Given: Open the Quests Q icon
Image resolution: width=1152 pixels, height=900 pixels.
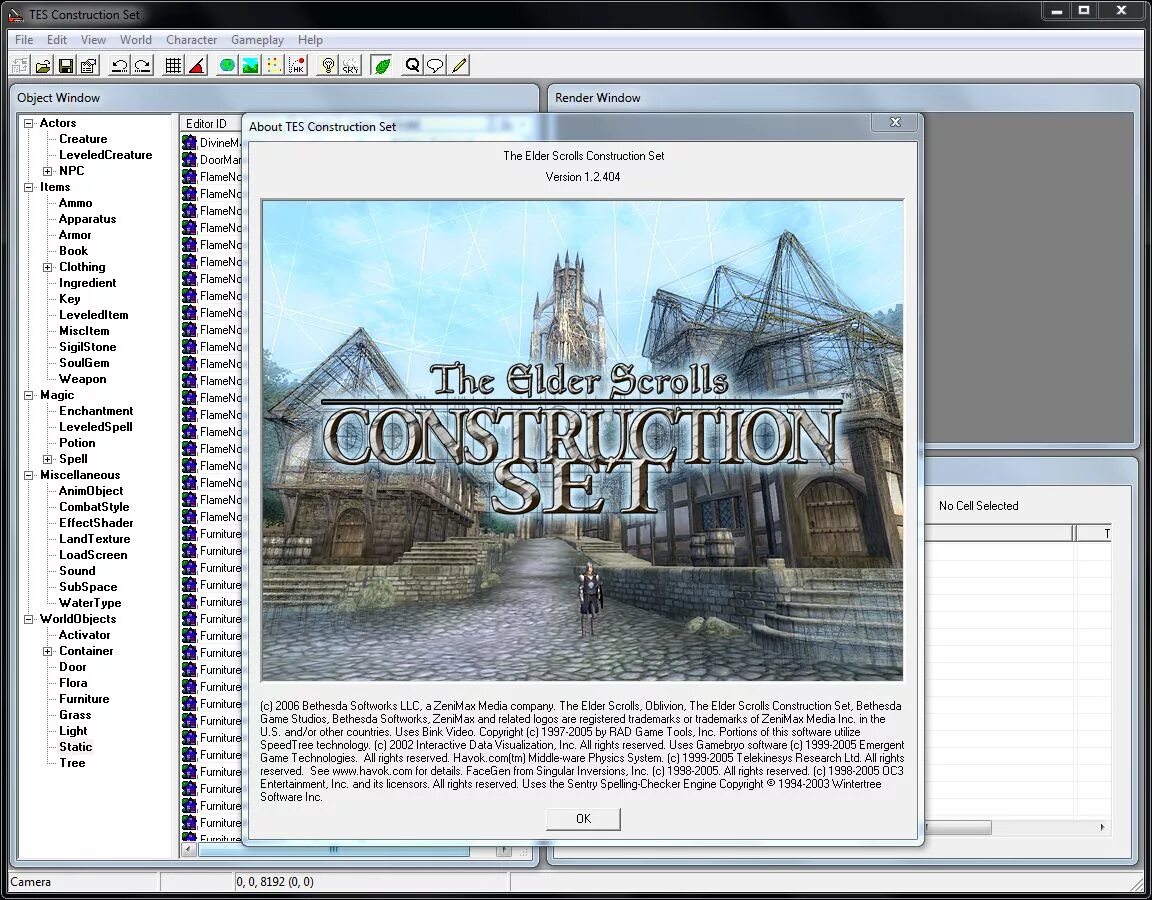Looking at the screenshot, I should click(x=413, y=66).
